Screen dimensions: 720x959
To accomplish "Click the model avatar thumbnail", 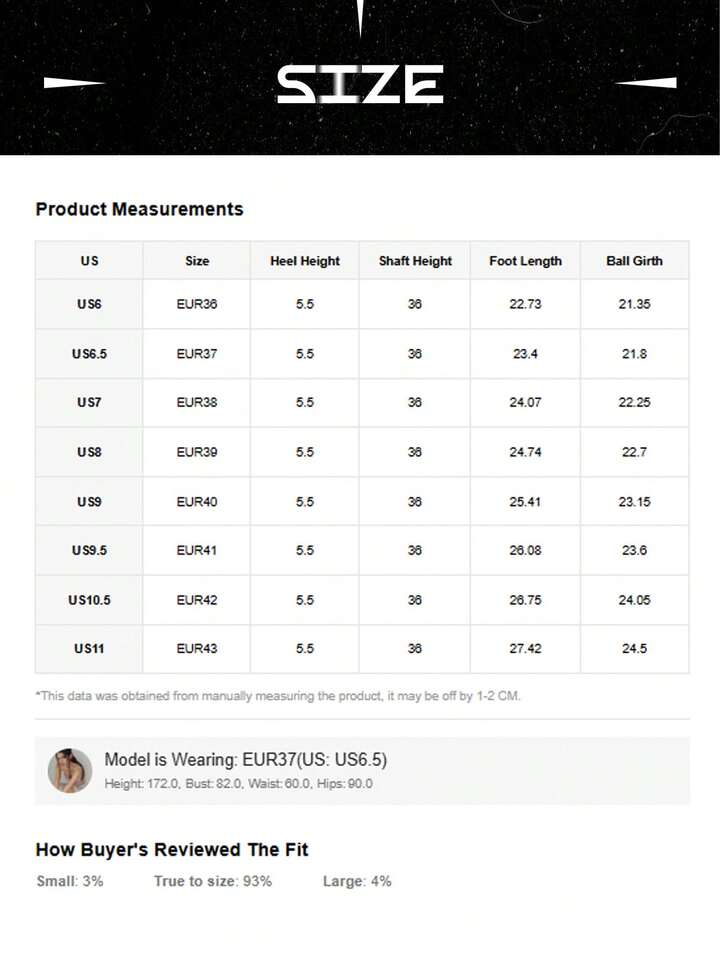I will [70, 770].
